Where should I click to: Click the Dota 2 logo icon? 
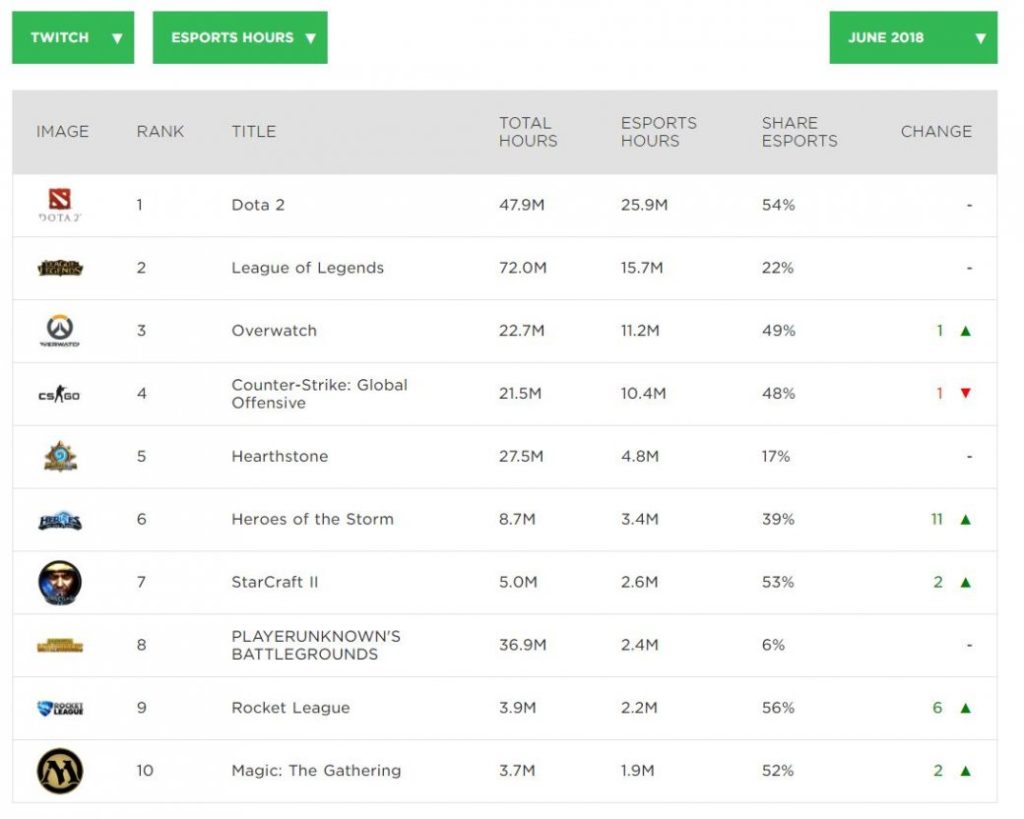point(60,204)
